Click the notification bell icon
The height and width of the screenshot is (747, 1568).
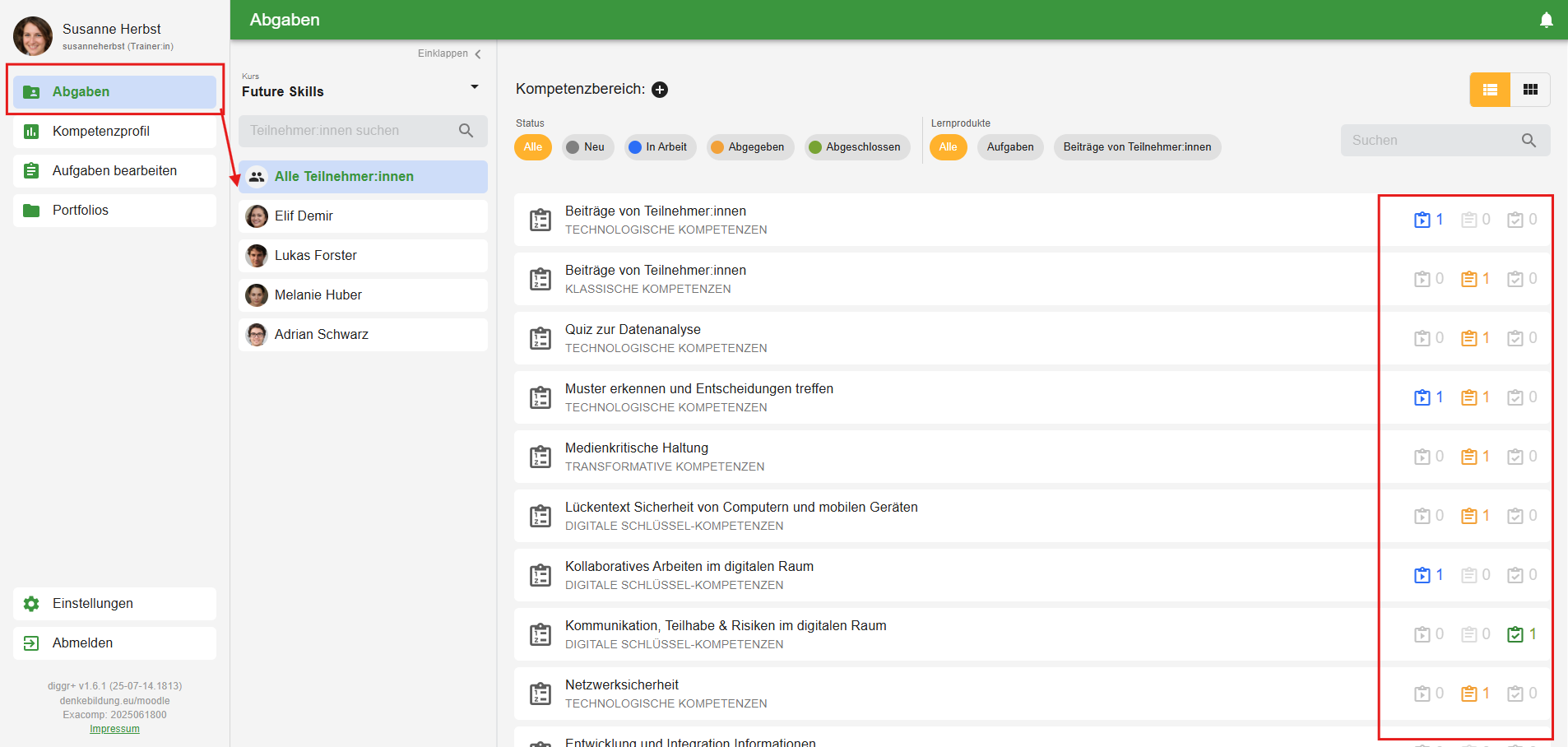coord(1546,20)
